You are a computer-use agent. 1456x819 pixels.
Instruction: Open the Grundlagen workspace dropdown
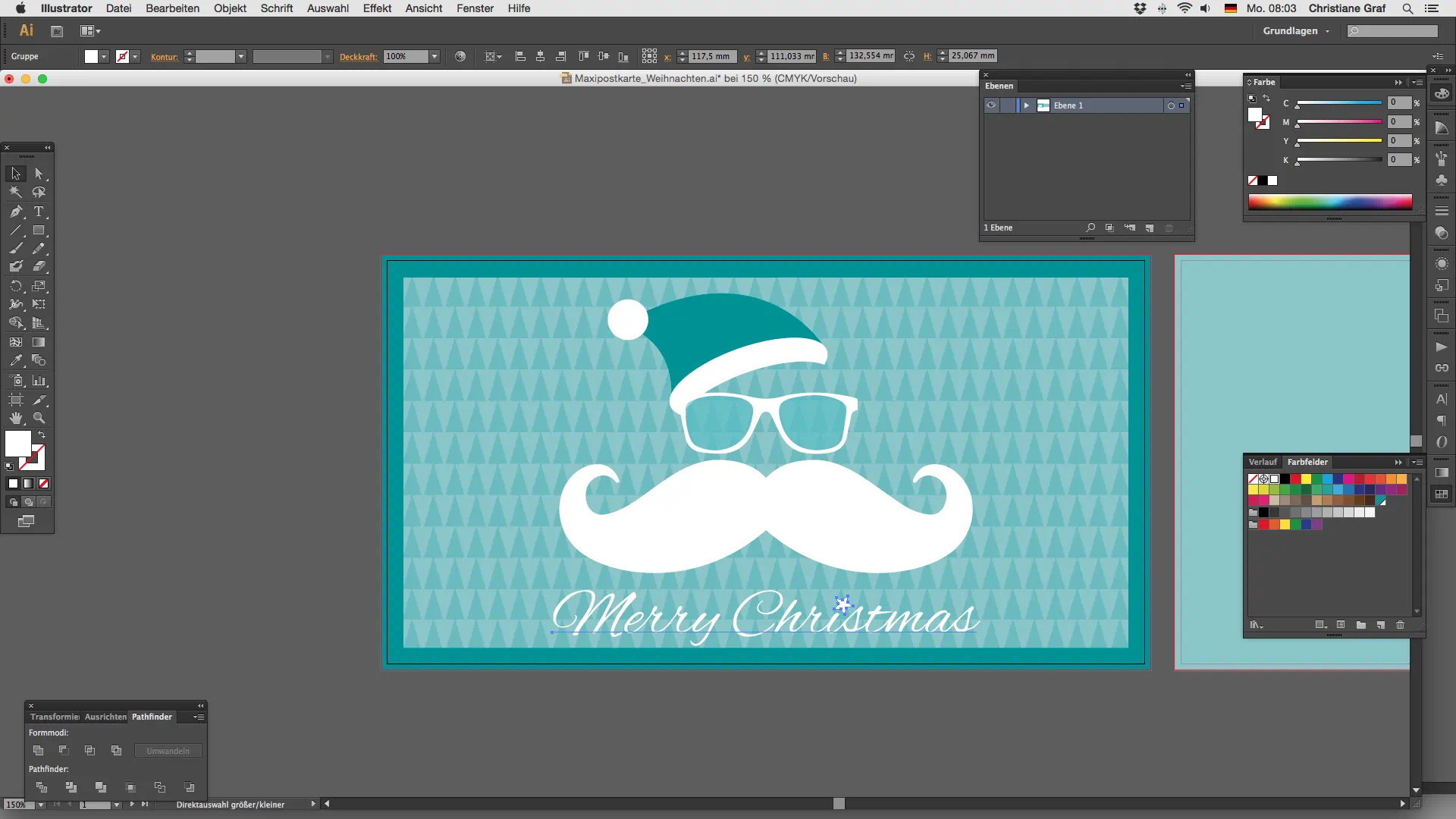coord(1295,31)
